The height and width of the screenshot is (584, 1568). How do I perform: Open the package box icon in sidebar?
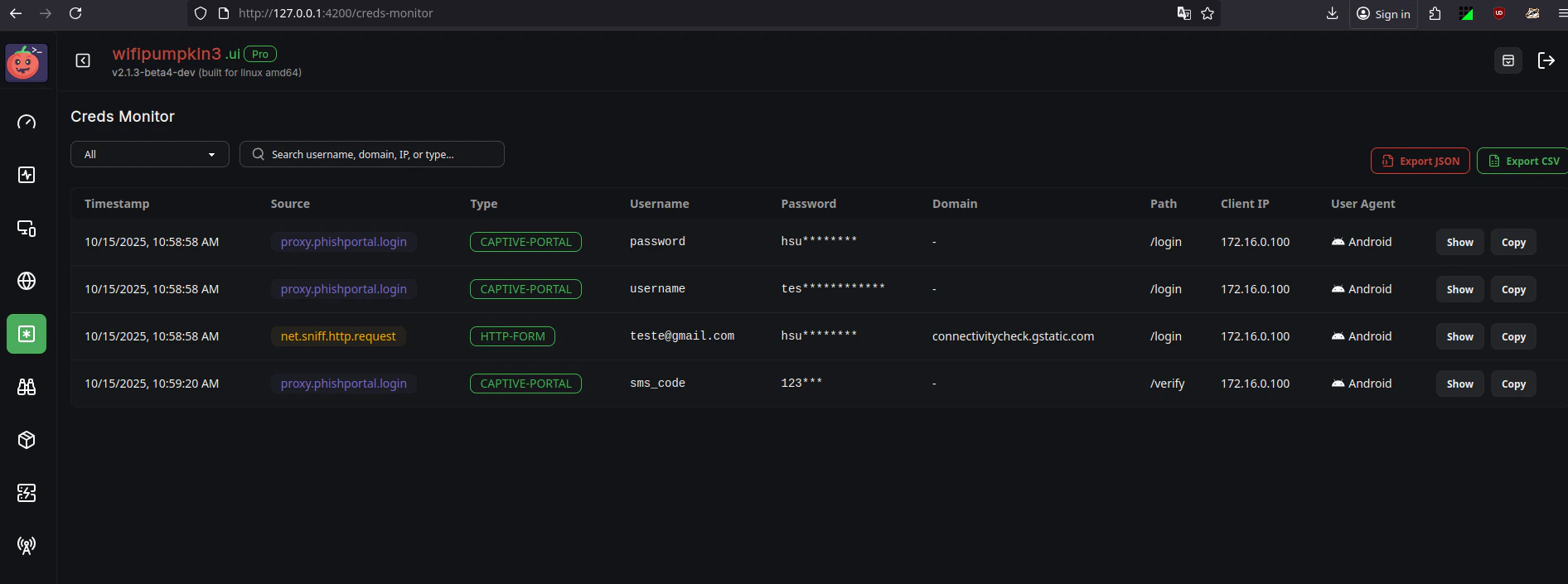(27, 440)
